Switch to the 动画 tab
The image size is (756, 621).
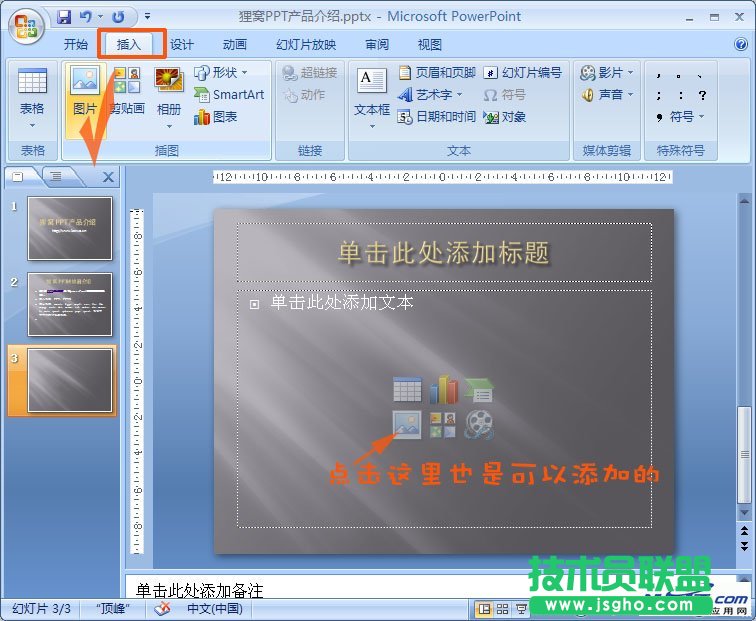coord(235,45)
